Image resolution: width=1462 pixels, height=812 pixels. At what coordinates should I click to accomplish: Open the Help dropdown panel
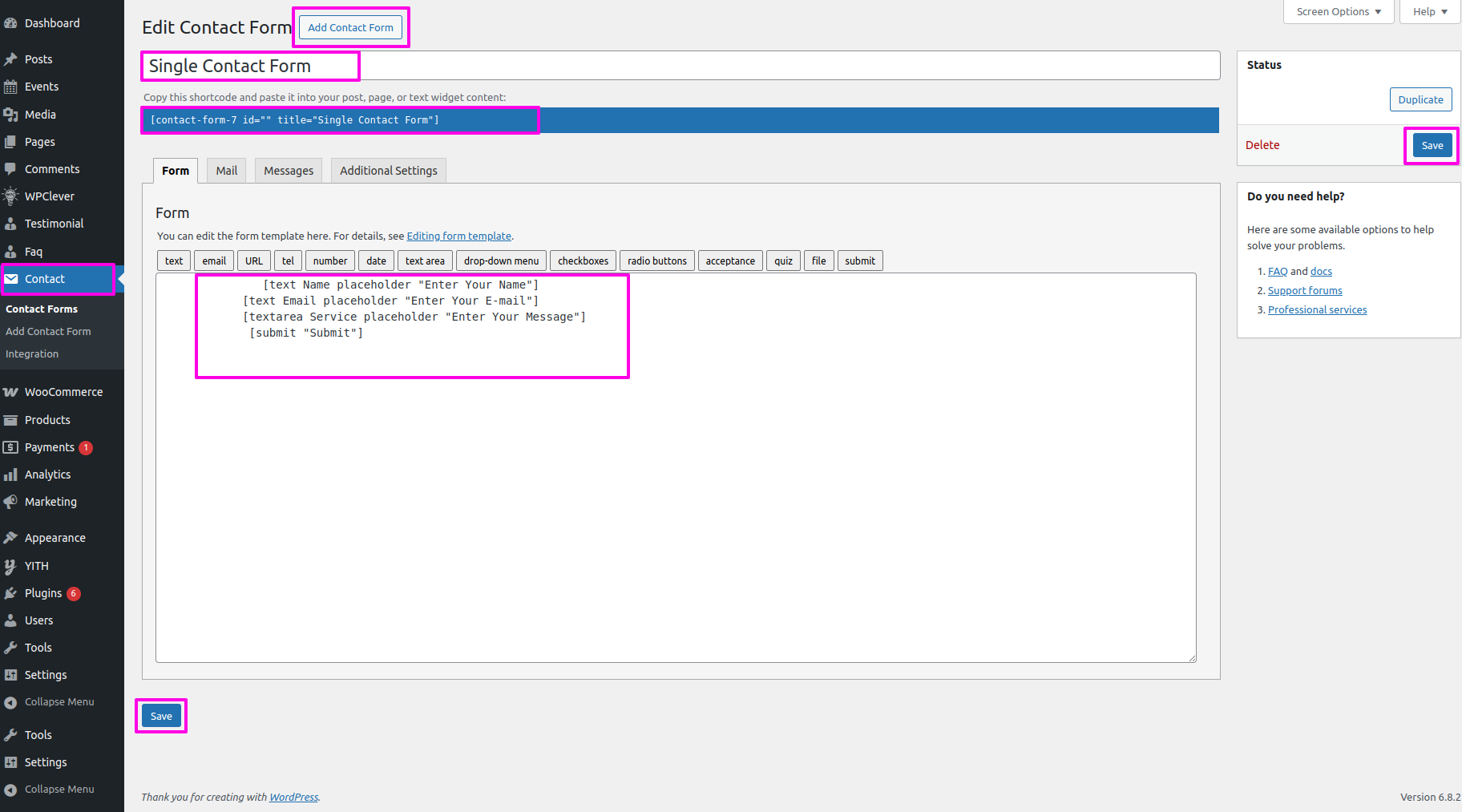(1429, 12)
